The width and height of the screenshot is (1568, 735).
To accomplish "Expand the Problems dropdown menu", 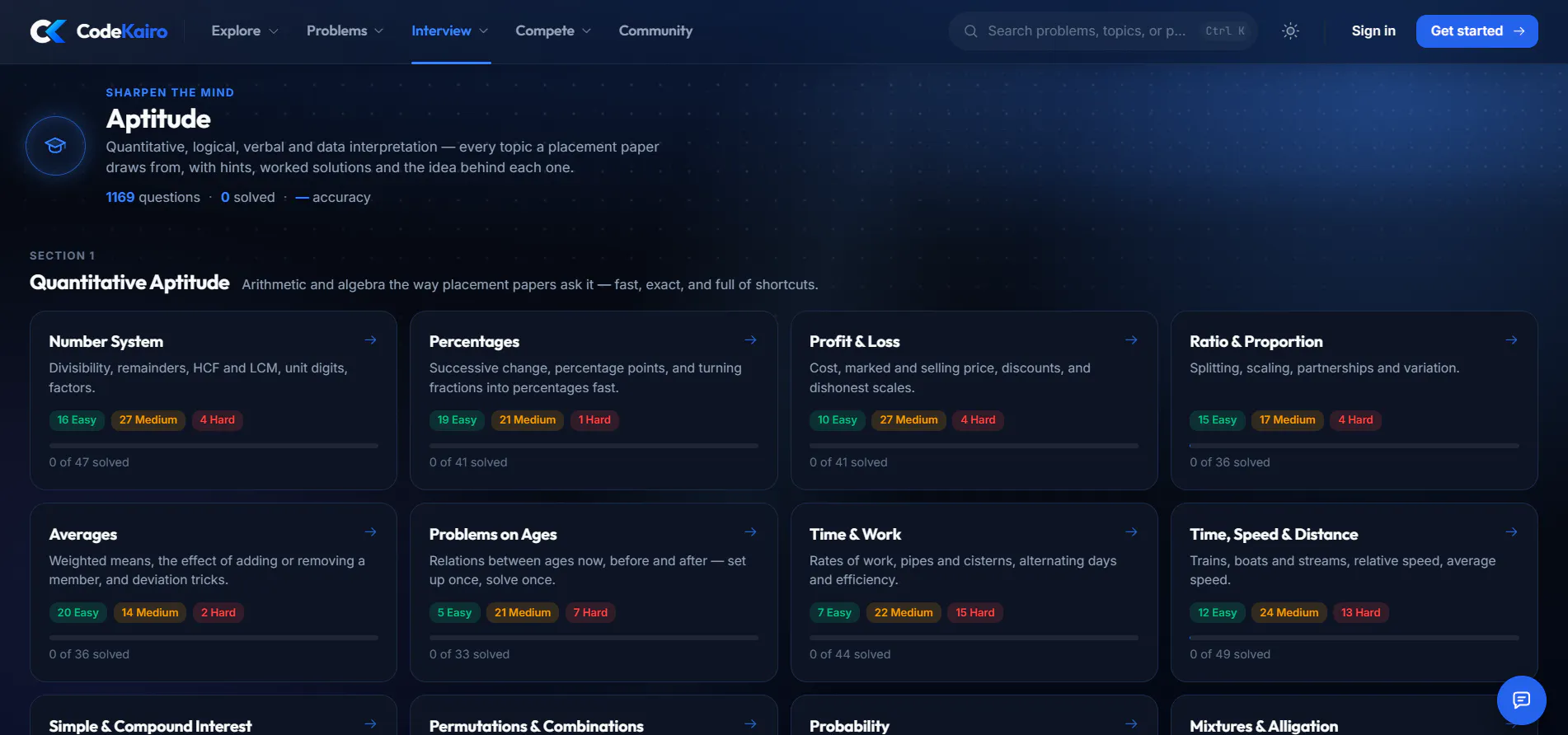I will tap(345, 31).
